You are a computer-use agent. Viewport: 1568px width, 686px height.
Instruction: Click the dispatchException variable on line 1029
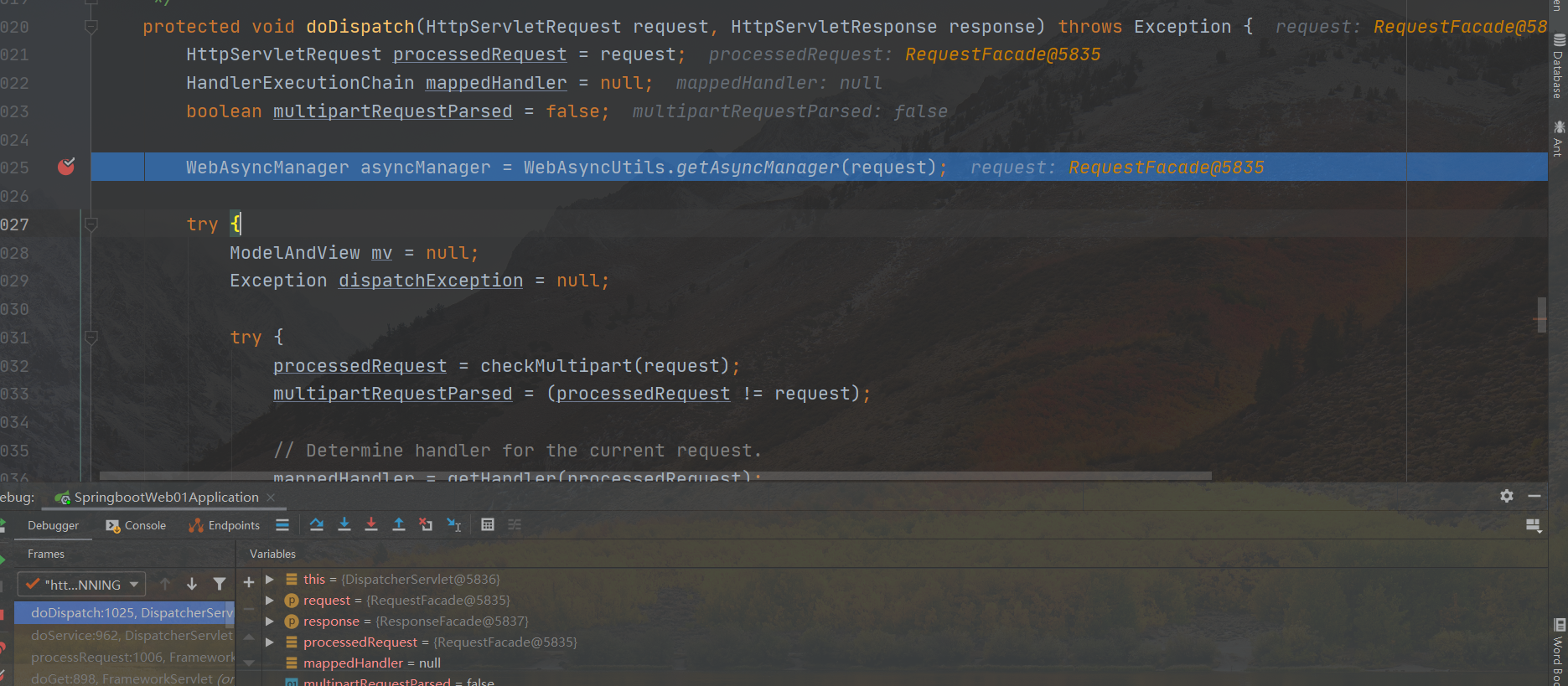(x=431, y=280)
